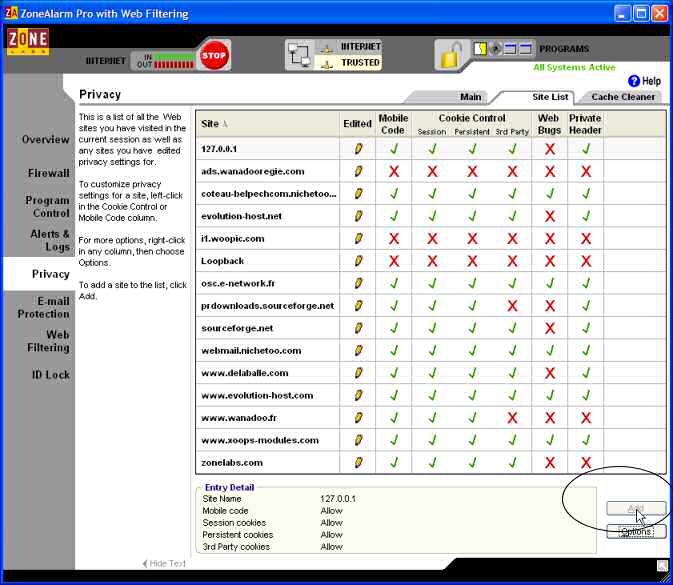This screenshot has width=673, height=585.
Task: Select the webmail.nichetoo.com site row
Action: pos(430,351)
